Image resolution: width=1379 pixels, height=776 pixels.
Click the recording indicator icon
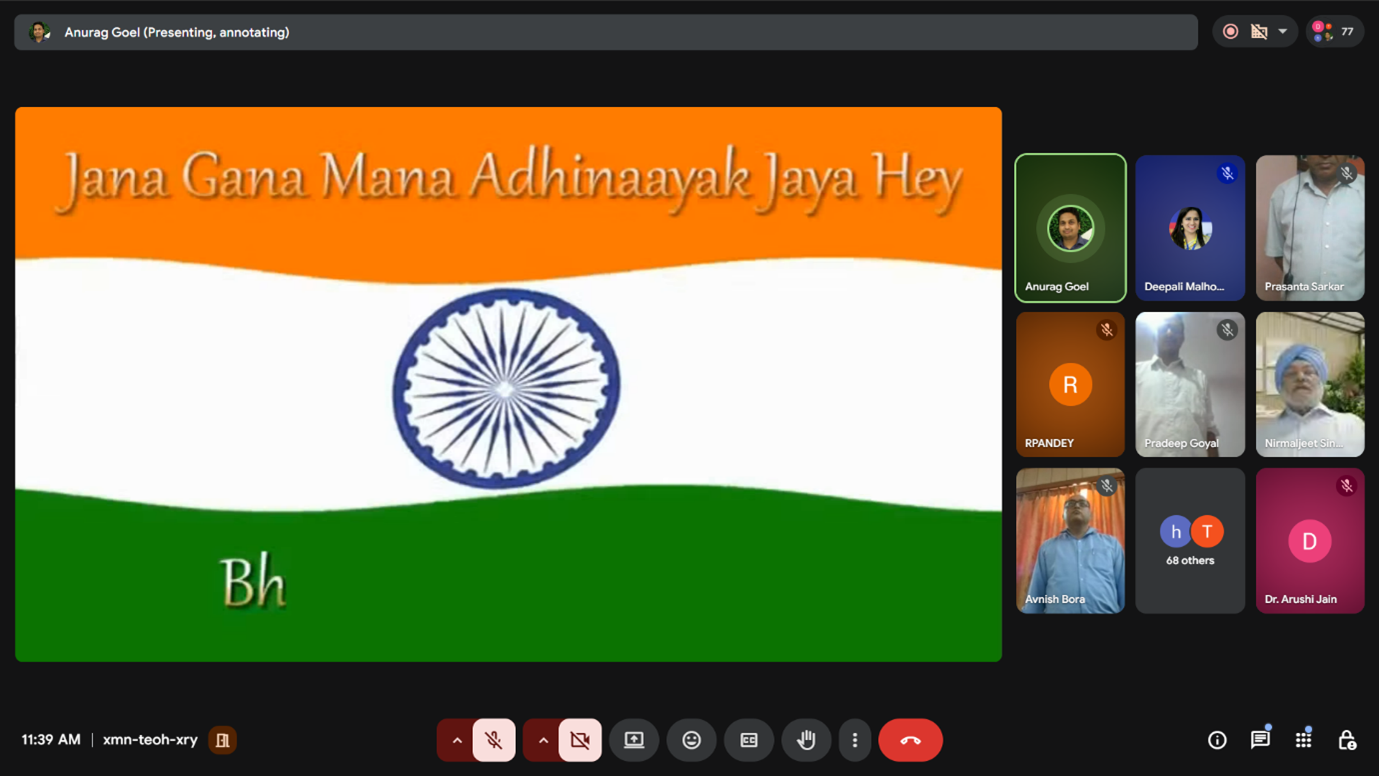tap(1231, 32)
